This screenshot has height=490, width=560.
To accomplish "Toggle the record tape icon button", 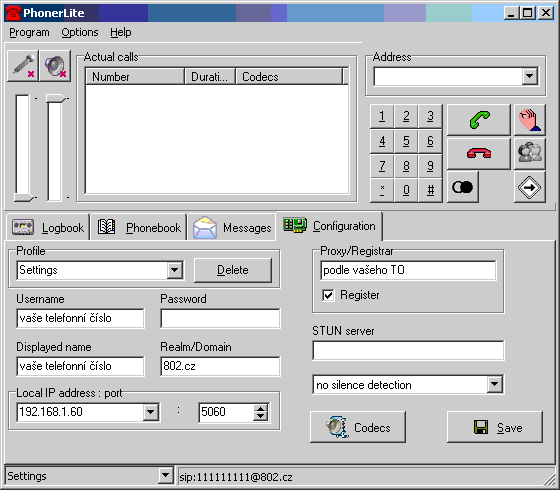I will pos(463,187).
